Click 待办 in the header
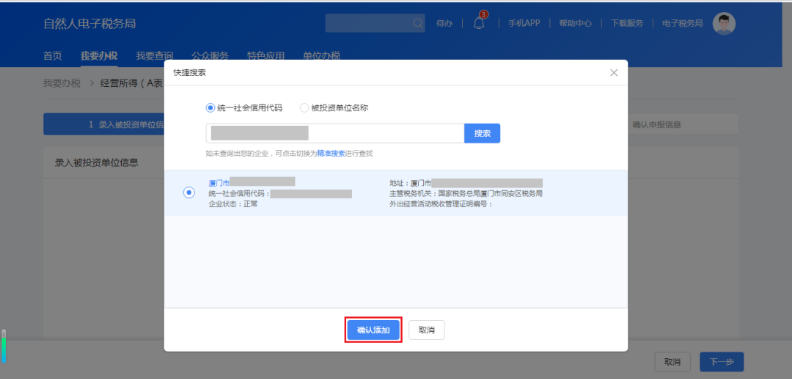 pyautogui.click(x=444, y=23)
